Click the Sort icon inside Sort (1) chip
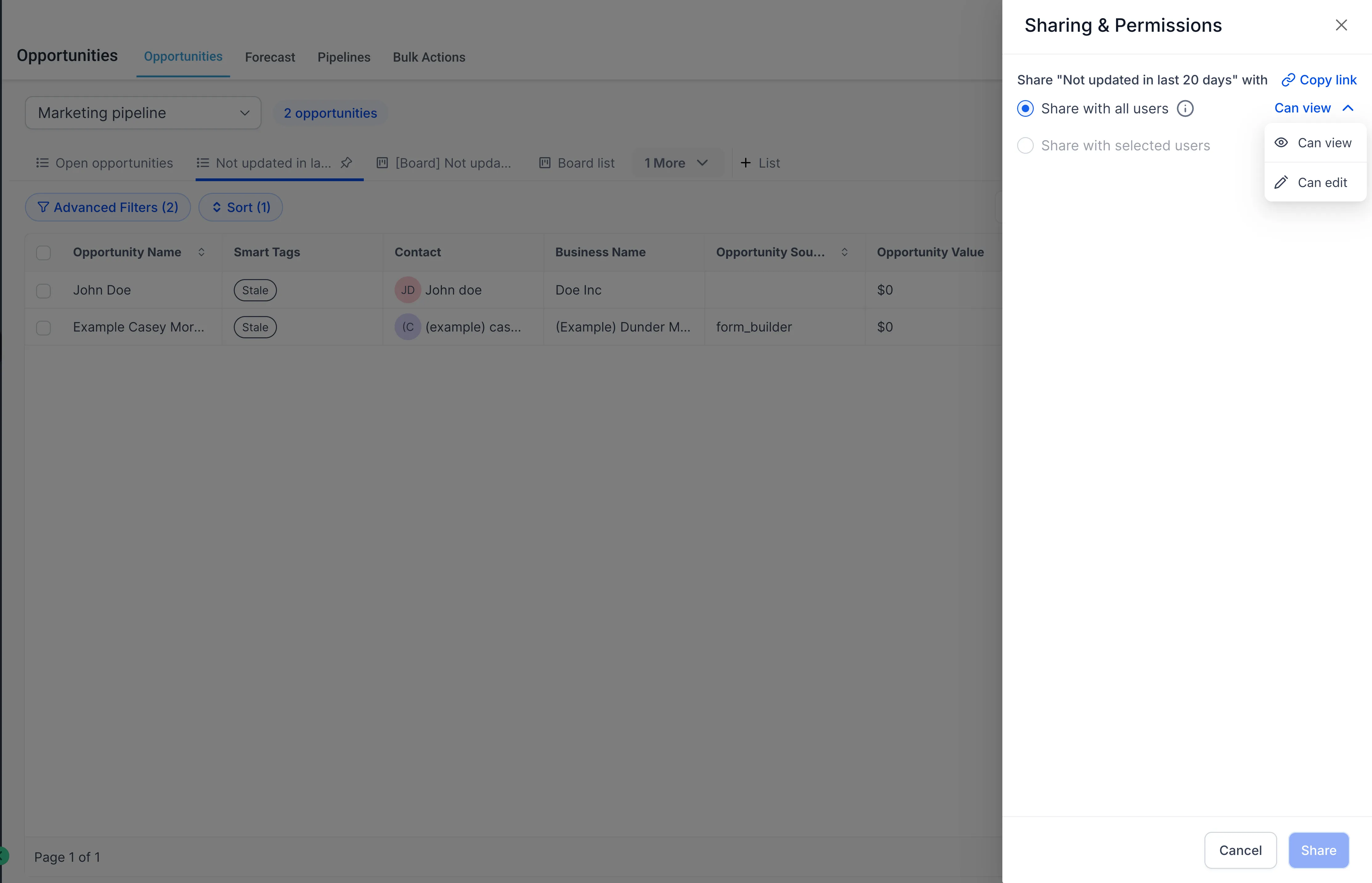Image resolution: width=1372 pixels, height=883 pixels. (217, 207)
